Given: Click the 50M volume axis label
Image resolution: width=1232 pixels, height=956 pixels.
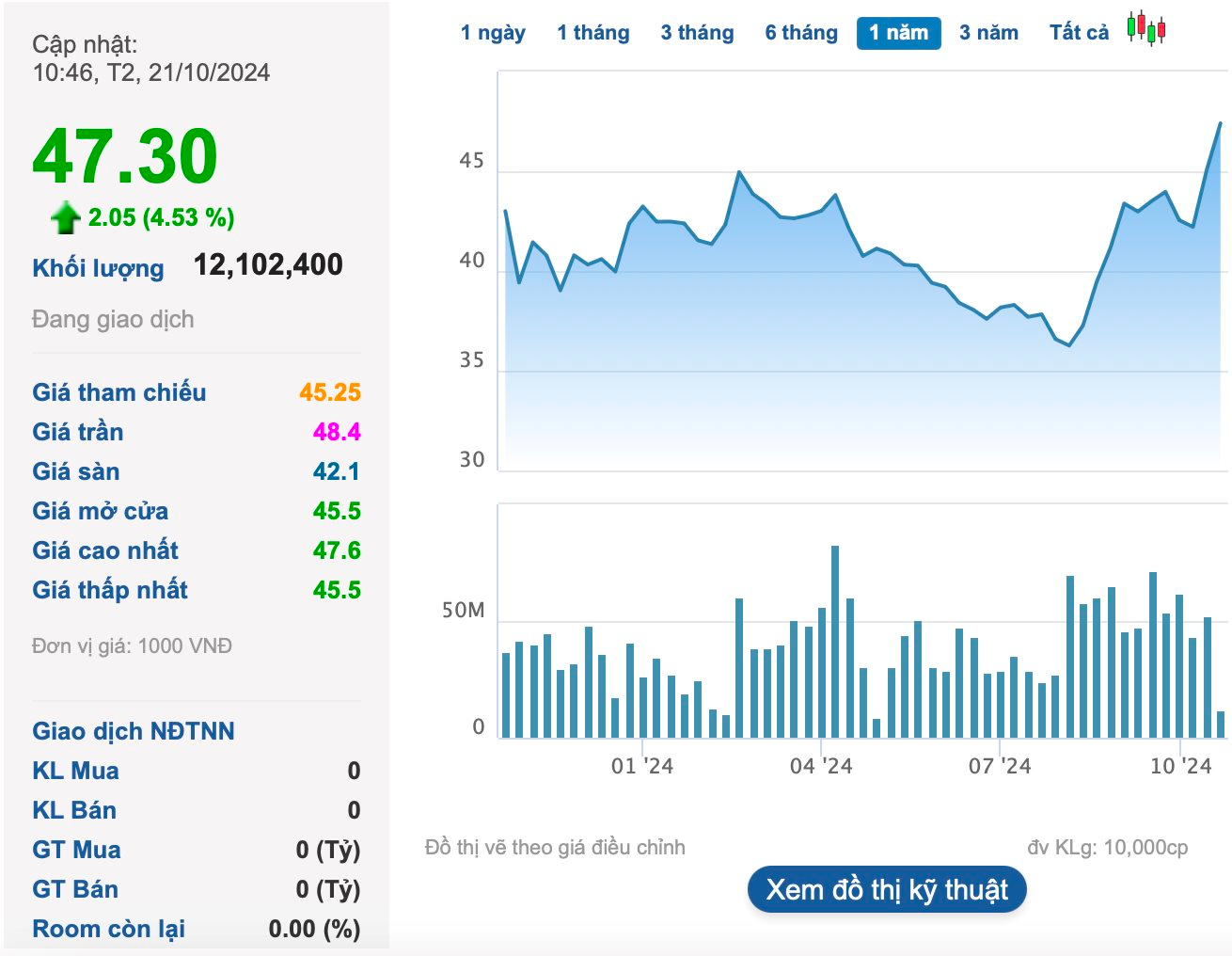Looking at the screenshot, I should coord(464,611).
